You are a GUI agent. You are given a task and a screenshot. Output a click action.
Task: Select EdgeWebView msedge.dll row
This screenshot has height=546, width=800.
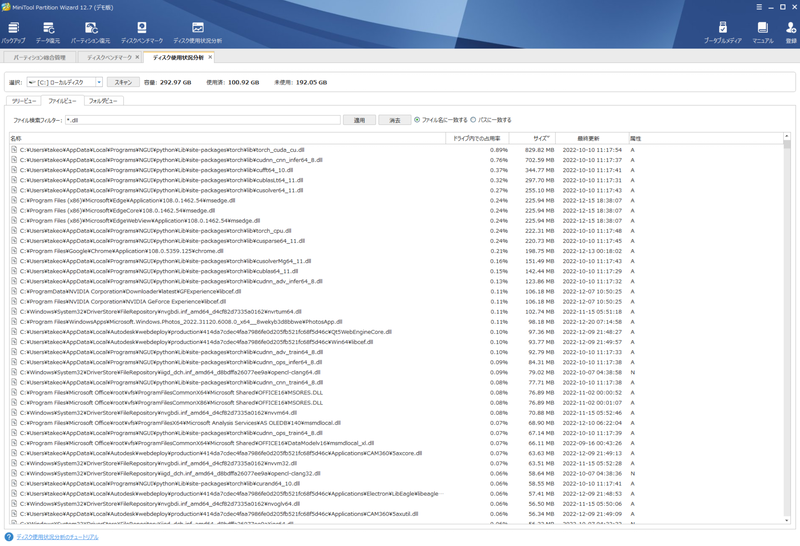pos(396,221)
